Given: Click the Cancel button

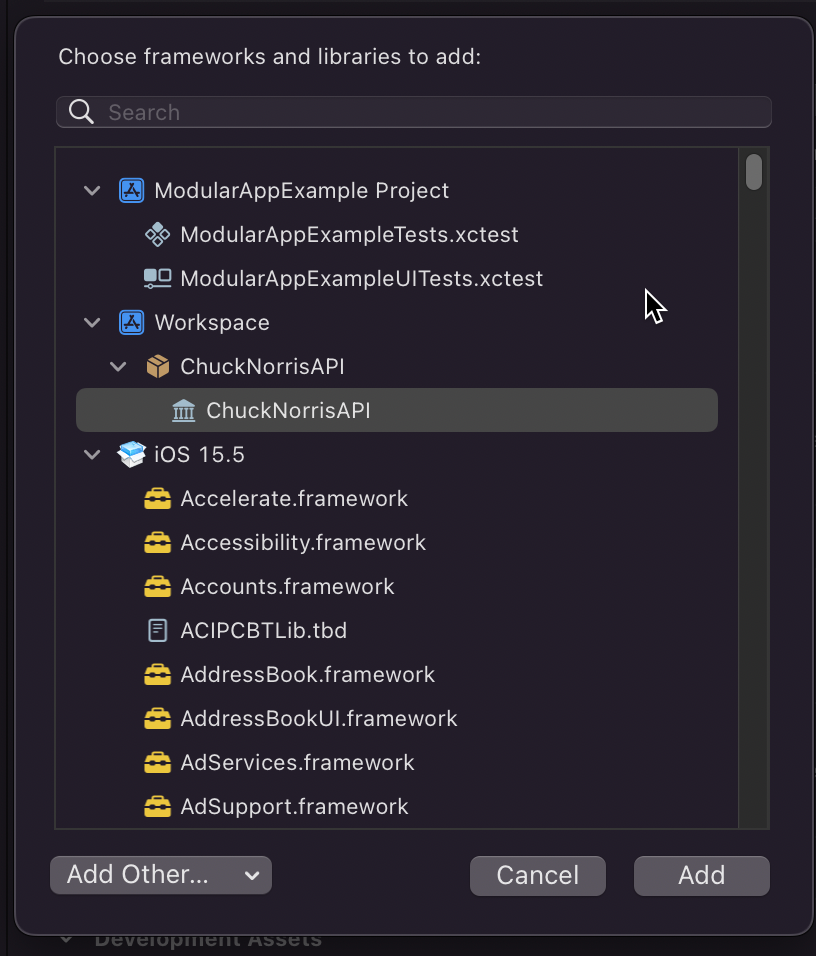Looking at the screenshot, I should click(x=538, y=876).
